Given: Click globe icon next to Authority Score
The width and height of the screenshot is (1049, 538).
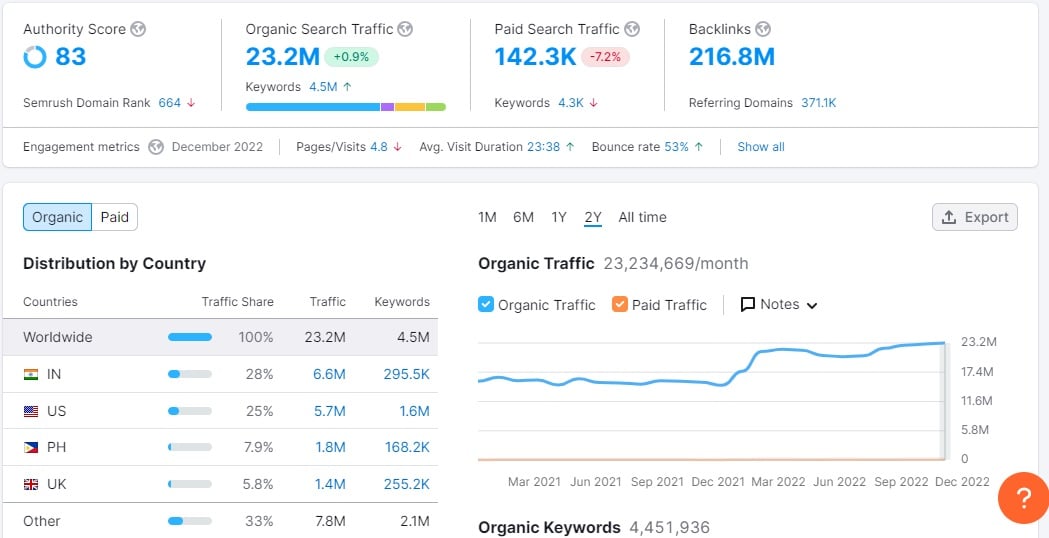Looking at the screenshot, I should click(139, 29).
